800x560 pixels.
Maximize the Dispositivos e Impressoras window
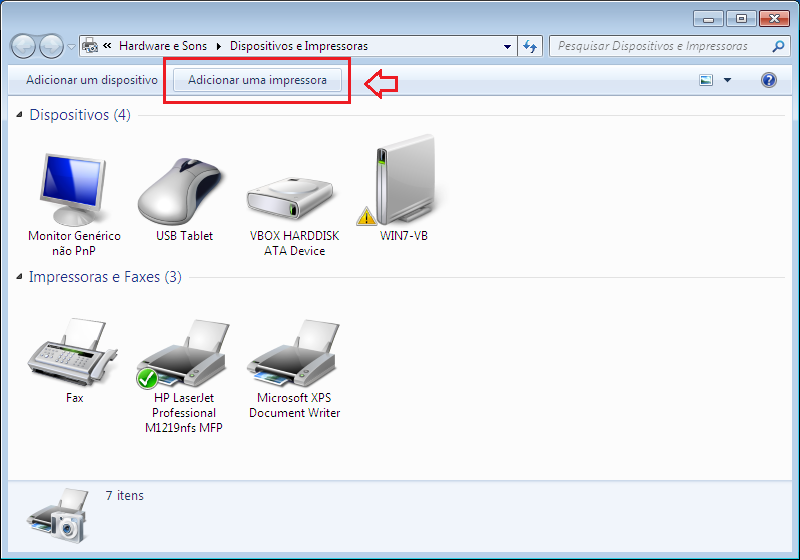pyautogui.click(x=741, y=19)
